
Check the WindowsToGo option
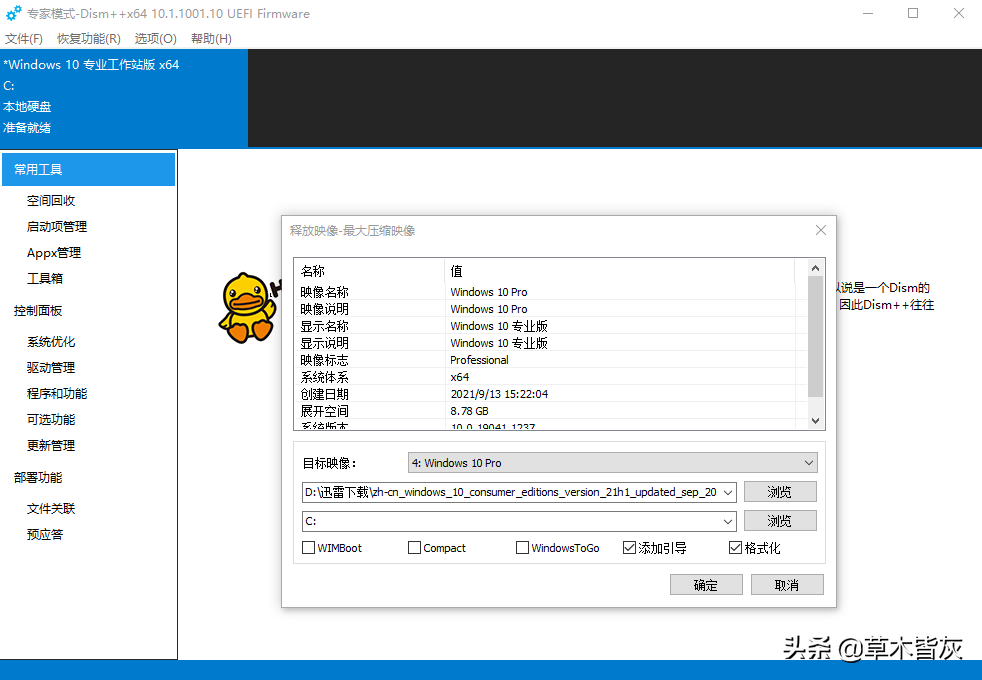pyautogui.click(x=523, y=548)
